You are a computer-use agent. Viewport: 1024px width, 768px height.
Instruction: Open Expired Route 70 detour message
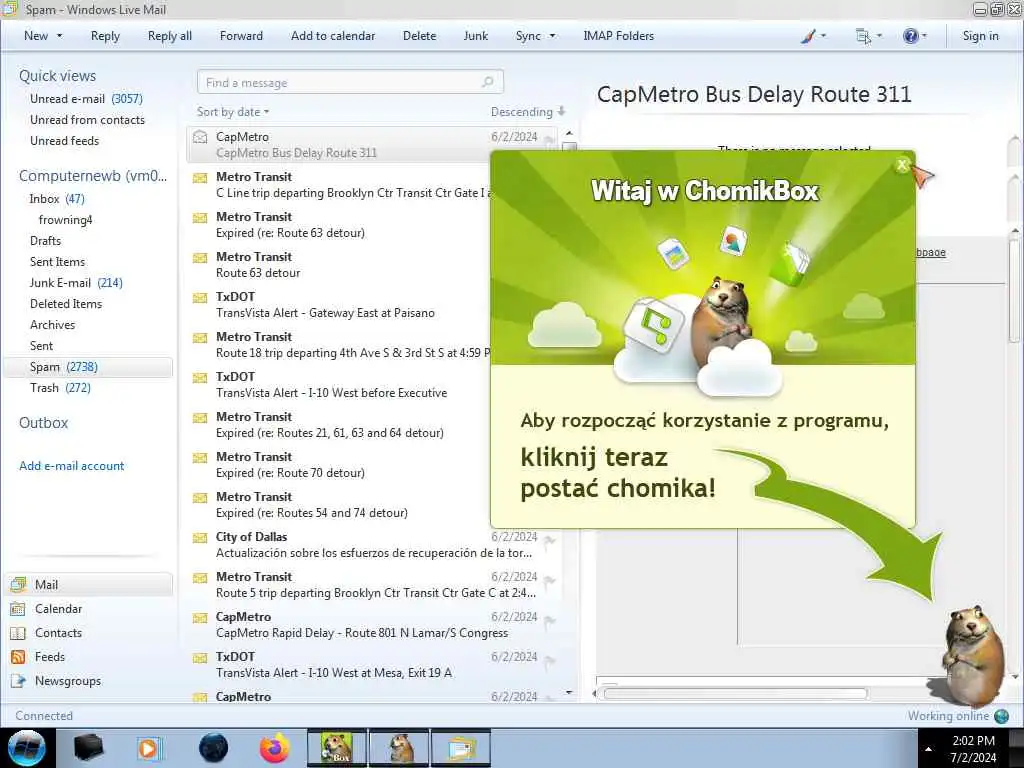tap(340, 464)
